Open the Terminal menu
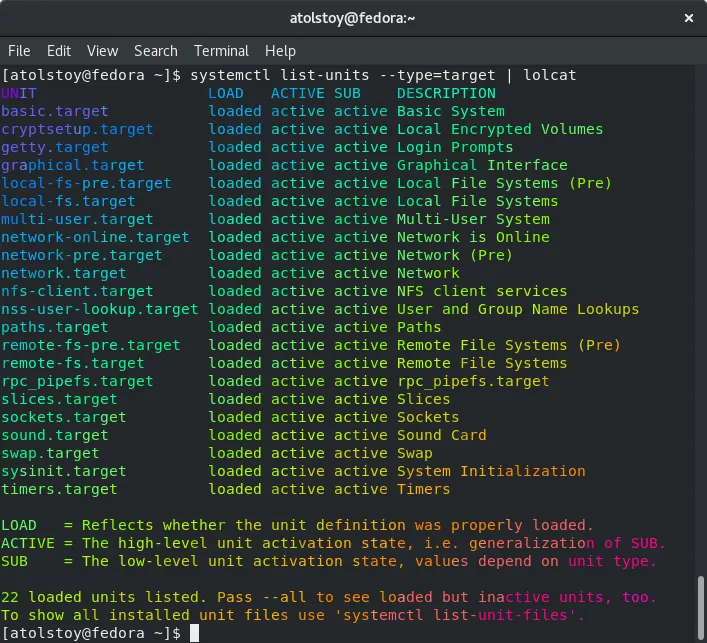This screenshot has width=707, height=643. (221, 50)
